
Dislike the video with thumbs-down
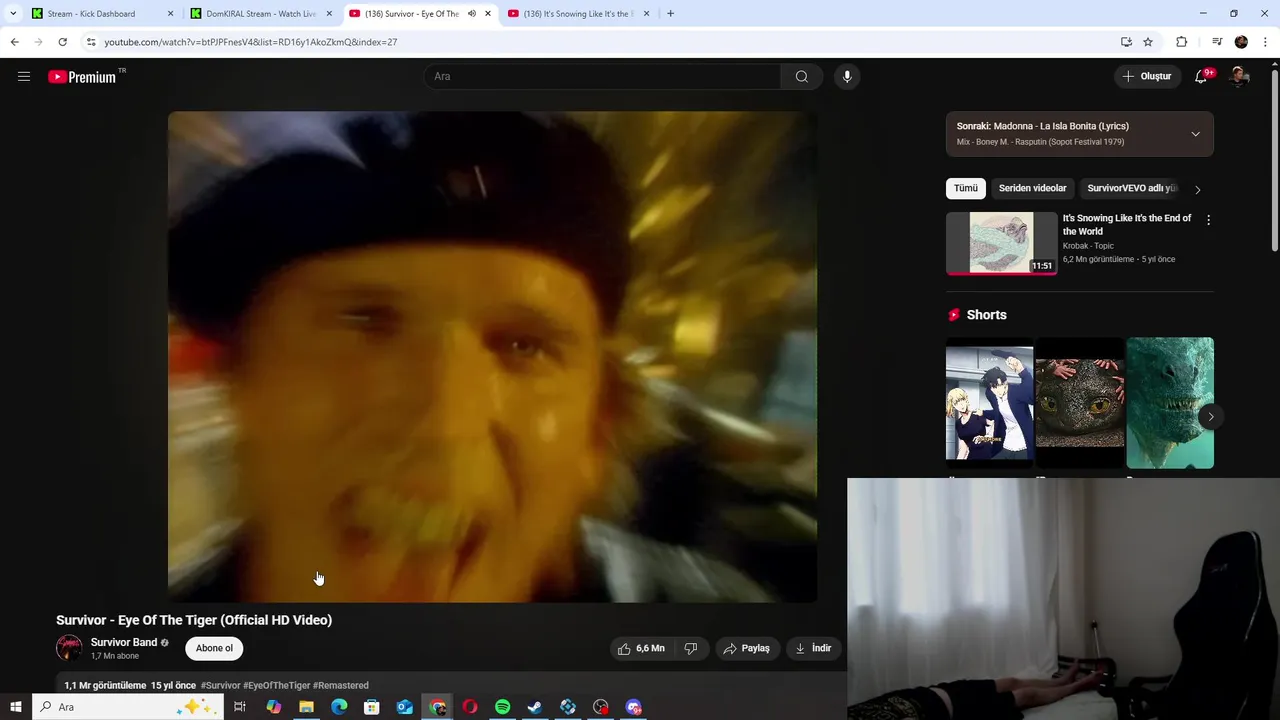click(691, 648)
